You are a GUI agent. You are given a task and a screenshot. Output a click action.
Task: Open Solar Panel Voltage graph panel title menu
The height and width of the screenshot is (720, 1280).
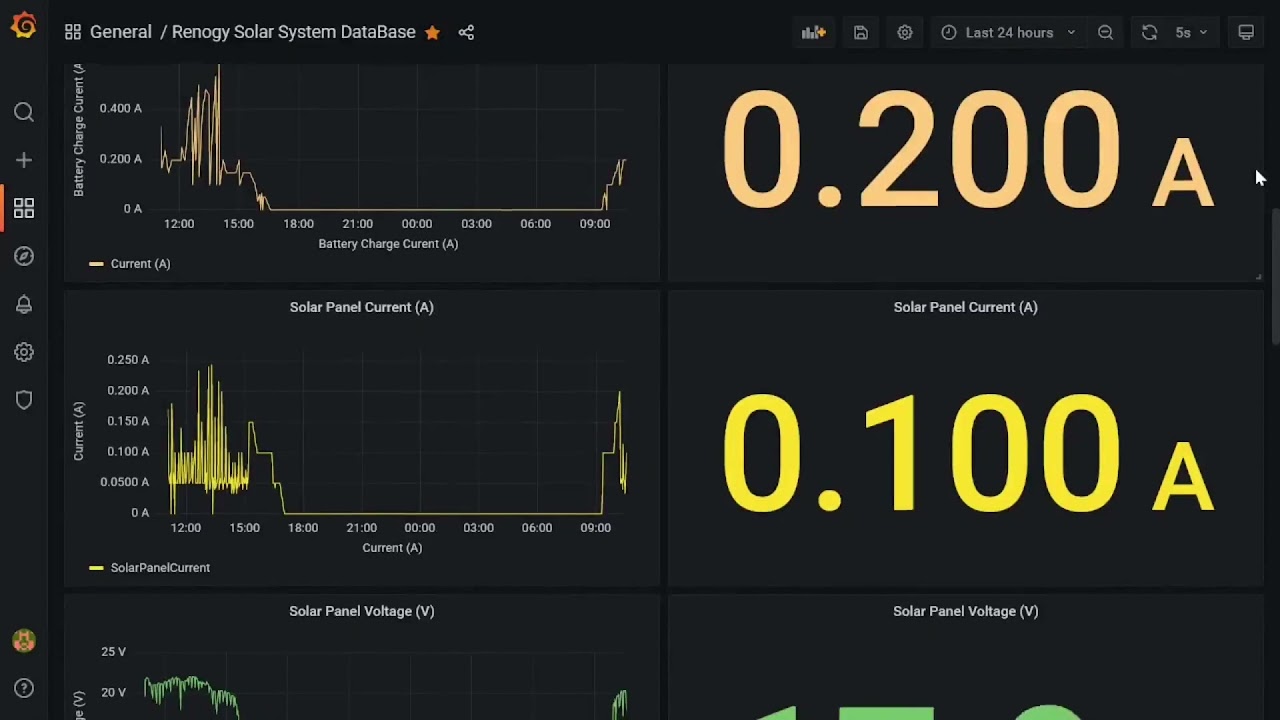coord(361,611)
